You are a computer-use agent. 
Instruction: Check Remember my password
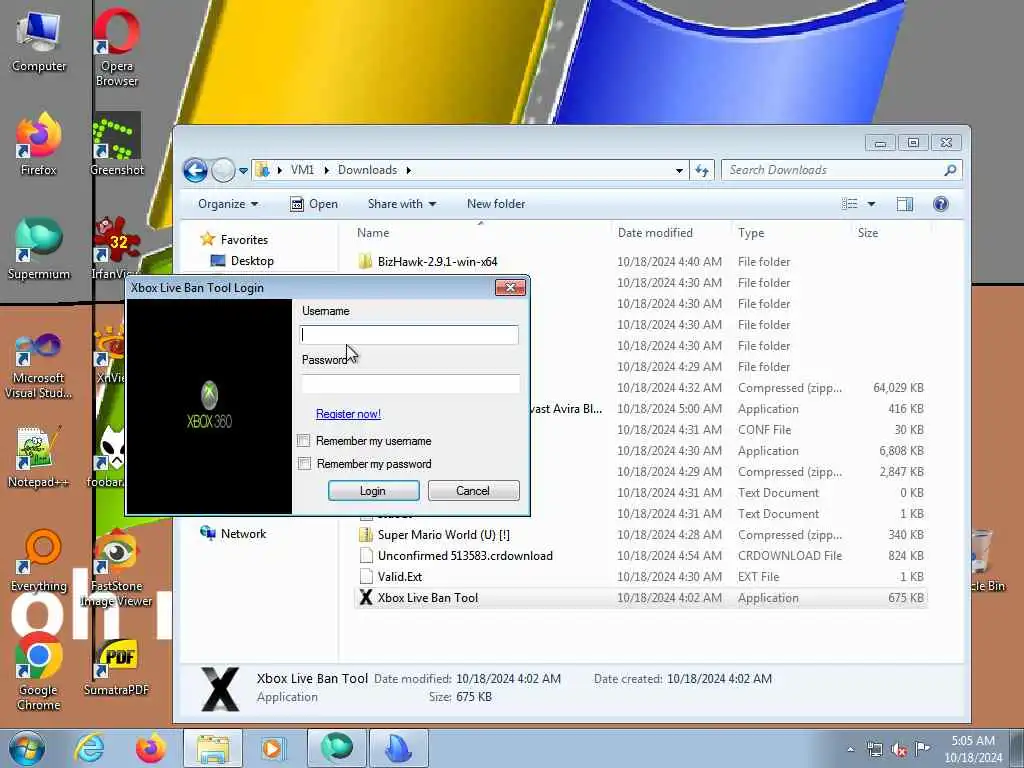pyautogui.click(x=304, y=464)
